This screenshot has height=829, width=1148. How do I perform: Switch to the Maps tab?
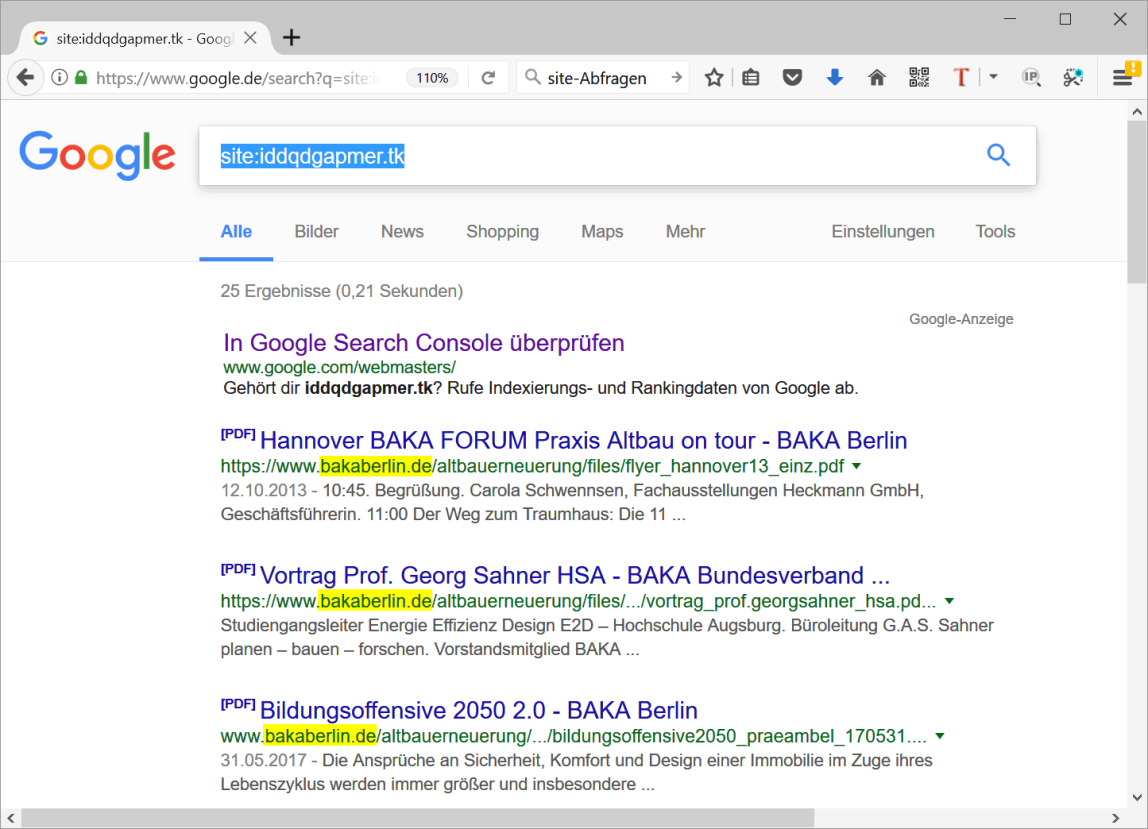(x=602, y=232)
